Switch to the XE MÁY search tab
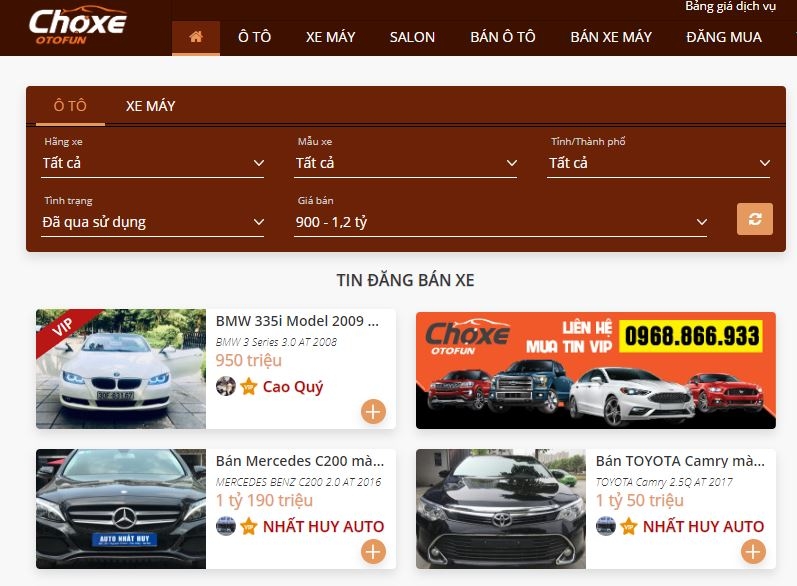 click(150, 106)
